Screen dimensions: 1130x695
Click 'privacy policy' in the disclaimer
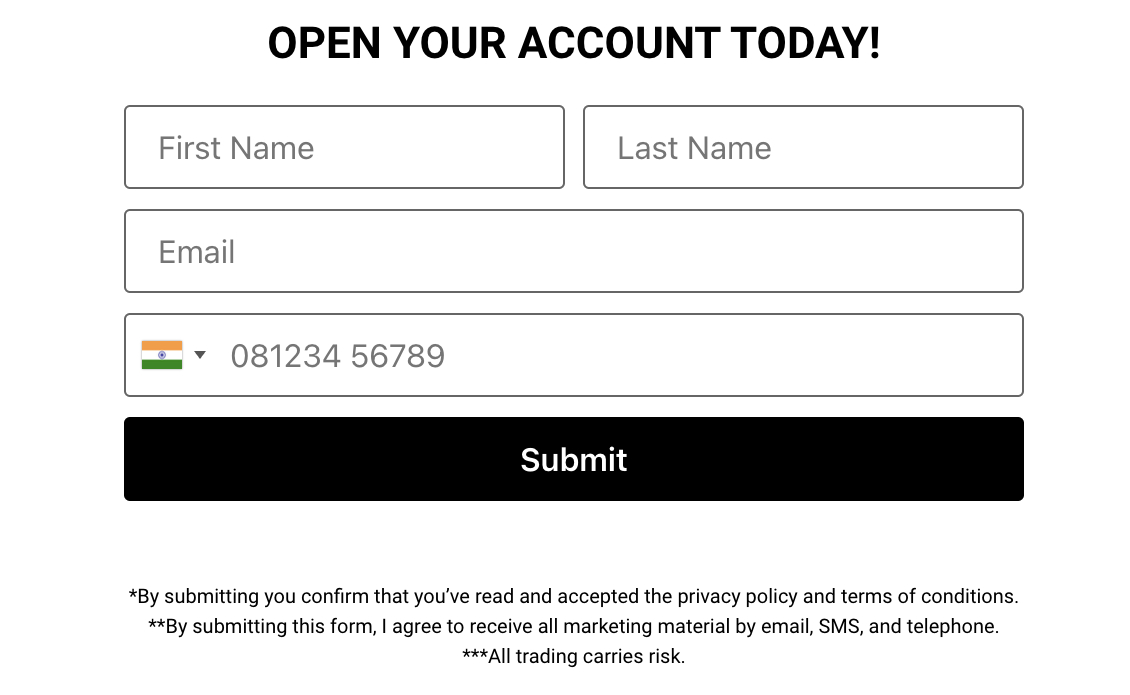click(737, 597)
